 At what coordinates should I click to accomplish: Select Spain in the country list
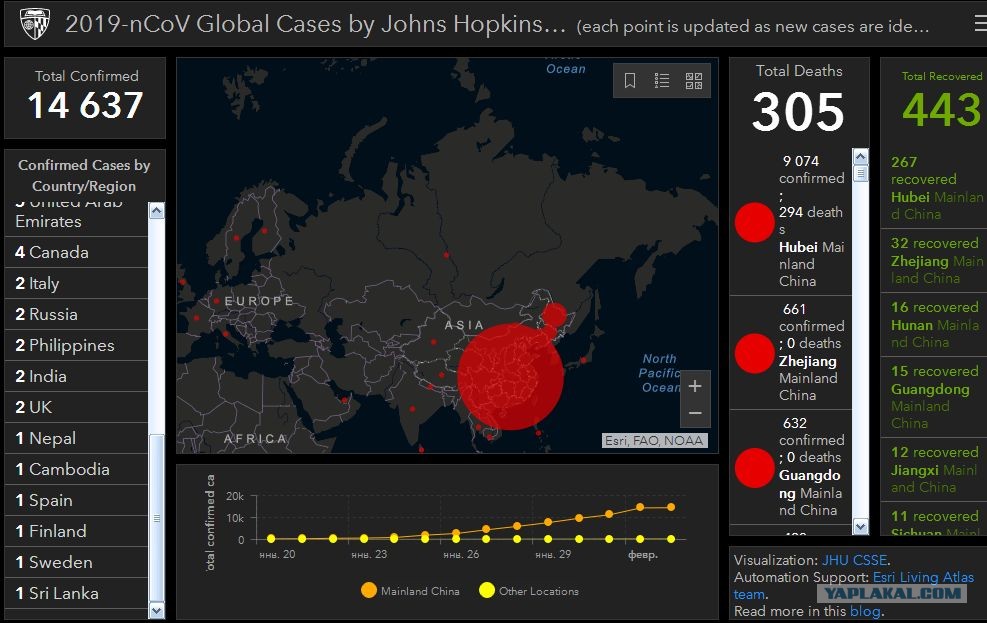coord(76,500)
